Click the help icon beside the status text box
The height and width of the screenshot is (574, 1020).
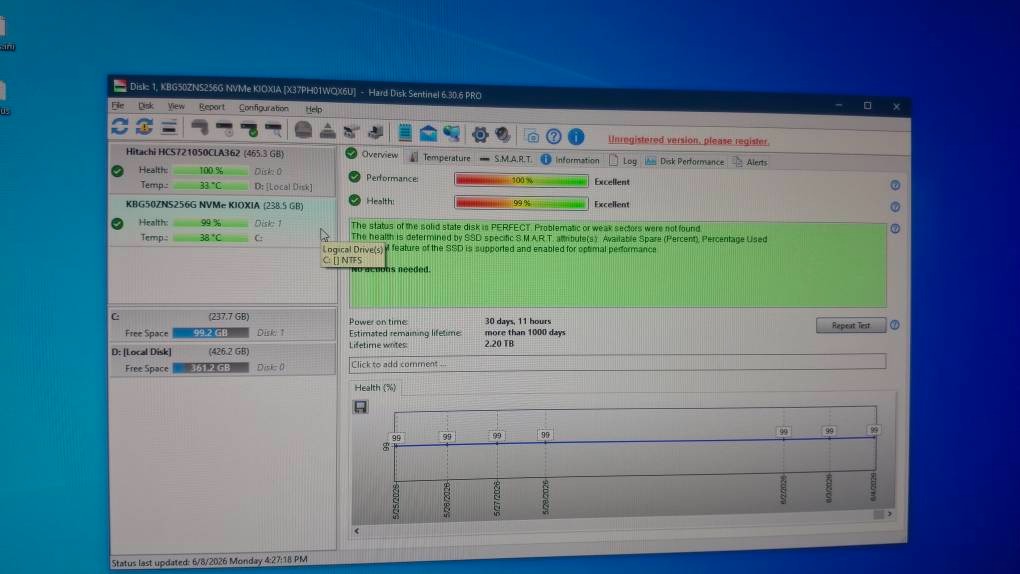pyautogui.click(x=895, y=228)
